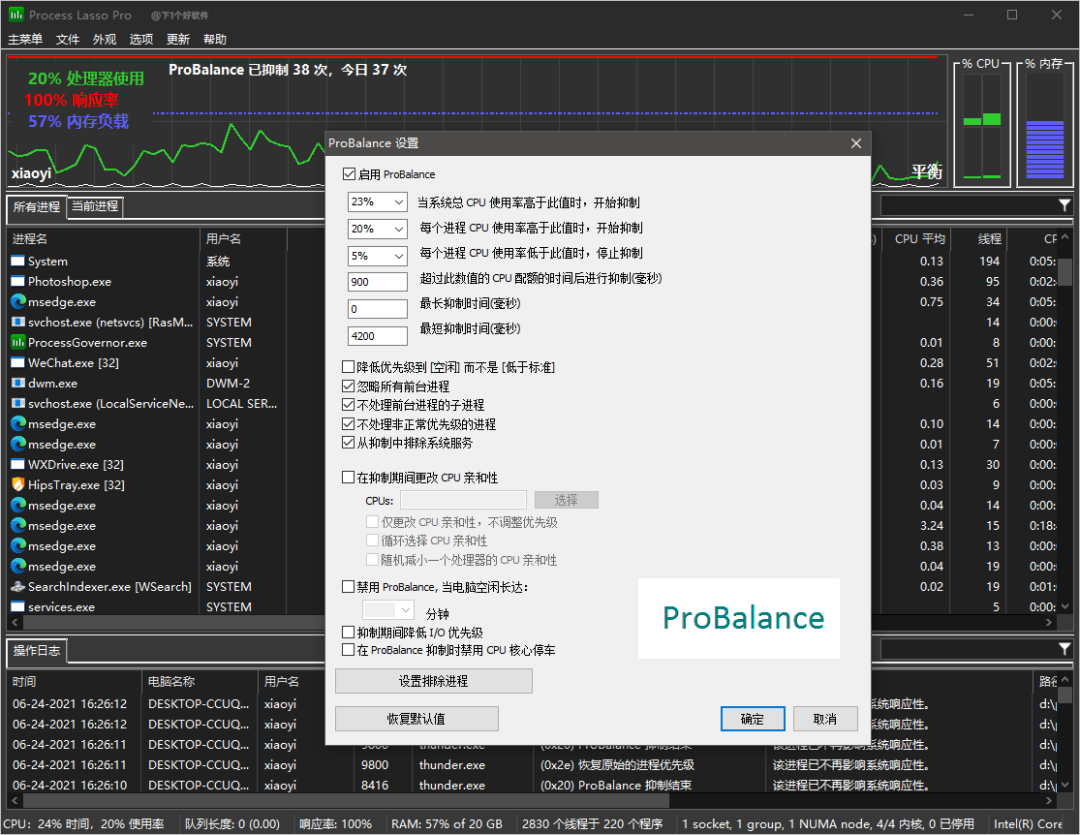
Task: Select the SearchIndexer.exe process icon
Action: pos(18,587)
